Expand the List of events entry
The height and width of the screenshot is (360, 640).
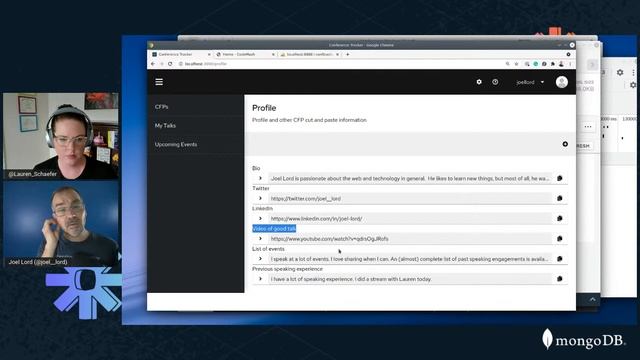pyautogui.click(x=260, y=259)
